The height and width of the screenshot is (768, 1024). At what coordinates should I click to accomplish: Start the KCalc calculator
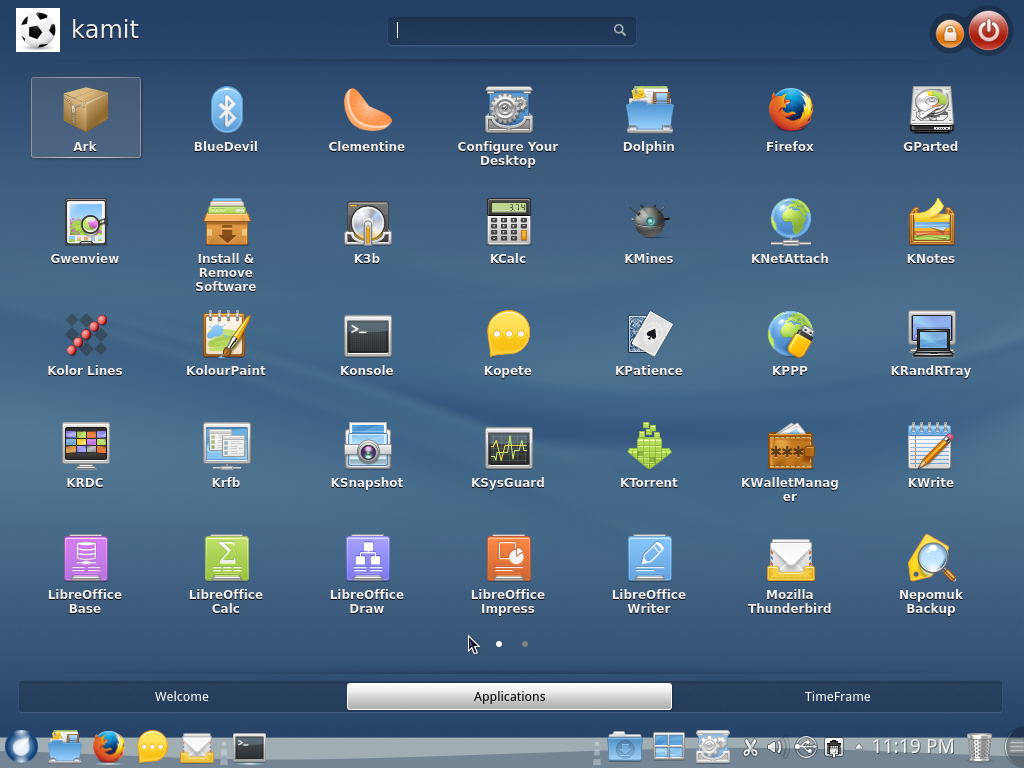[x=507, y=223]
